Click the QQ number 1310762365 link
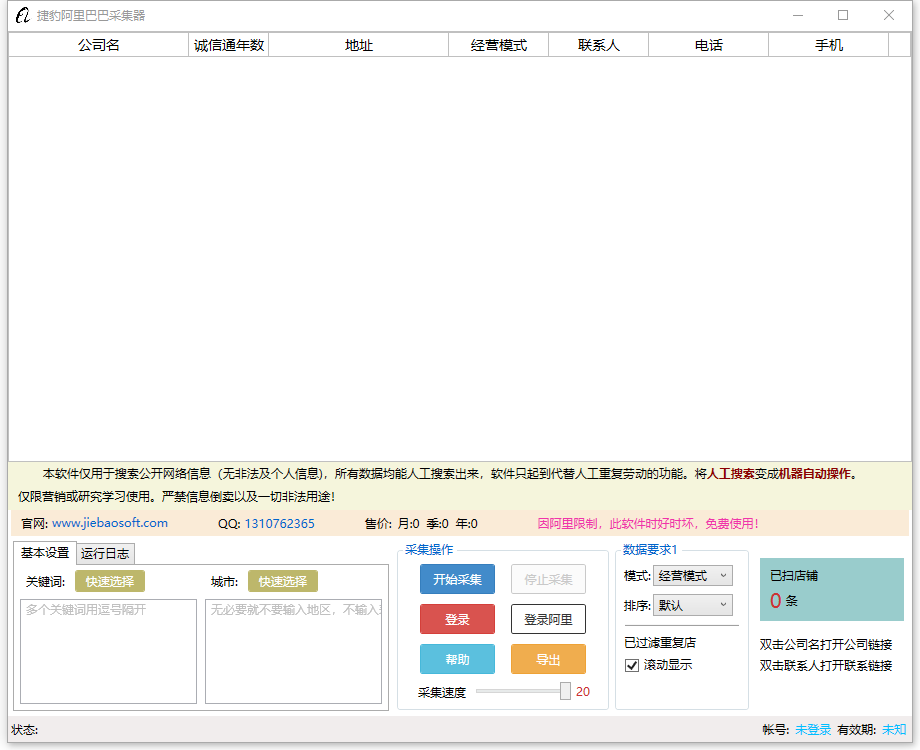Viewport: 920px width, 750px height. [x=279, y=523]
